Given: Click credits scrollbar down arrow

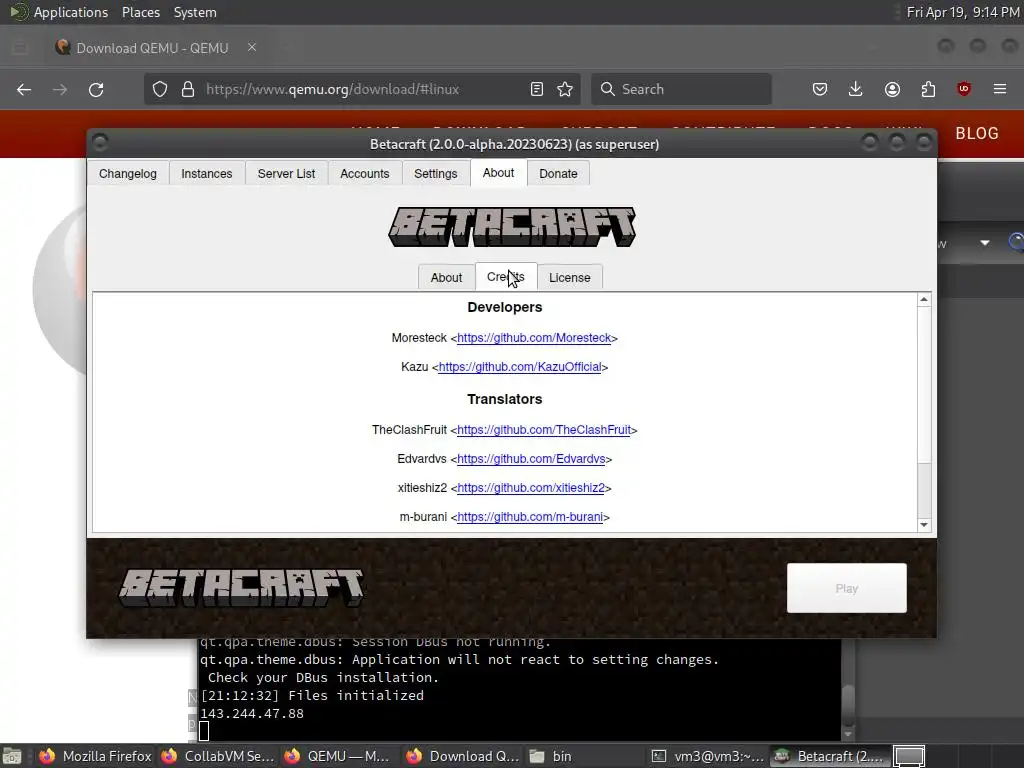Looking at the screenshot, I should tap(924, 525).
